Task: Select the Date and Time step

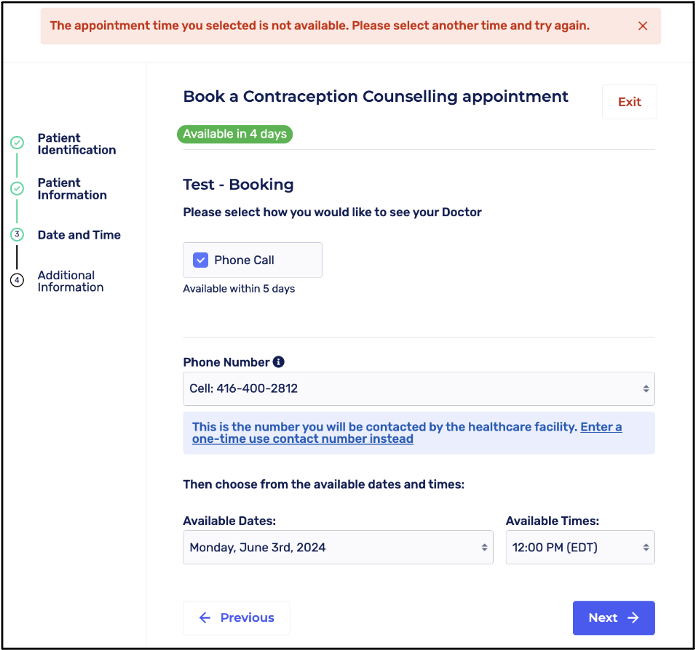Action: click(x=79, y=235)
